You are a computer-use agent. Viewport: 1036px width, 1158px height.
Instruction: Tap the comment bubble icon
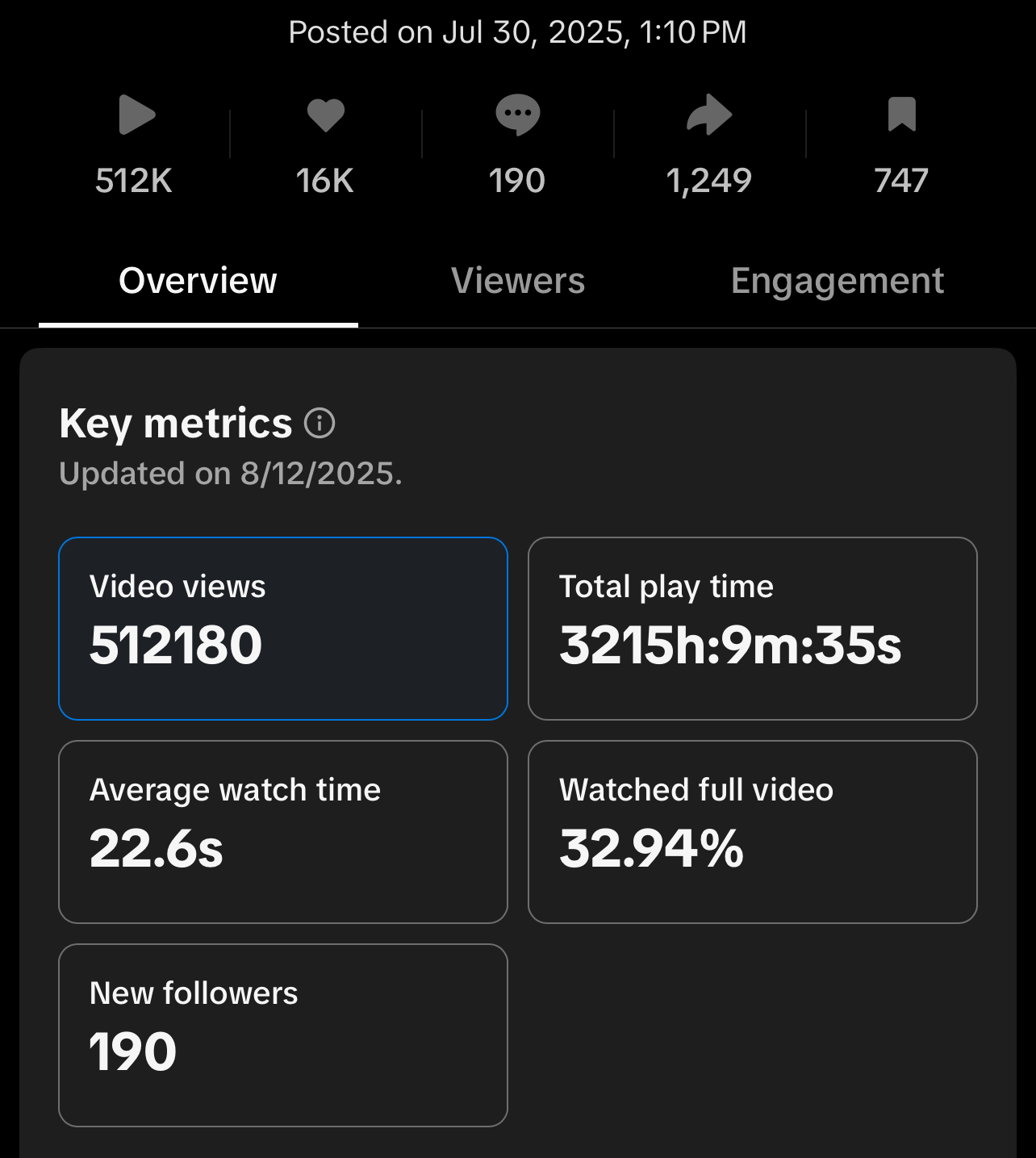517,115
